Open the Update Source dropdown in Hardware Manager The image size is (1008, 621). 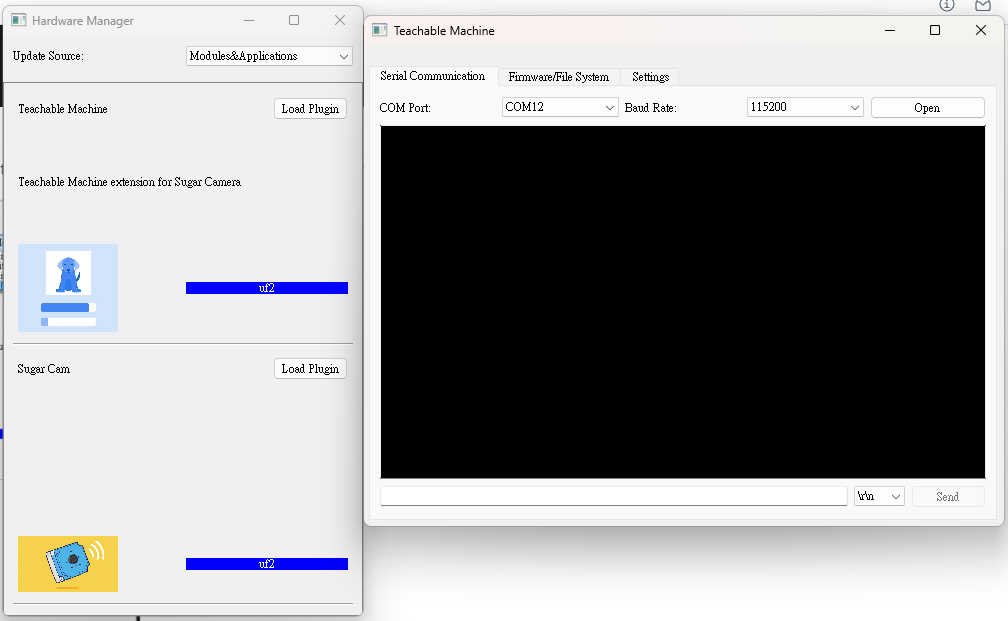click(269, 56)
